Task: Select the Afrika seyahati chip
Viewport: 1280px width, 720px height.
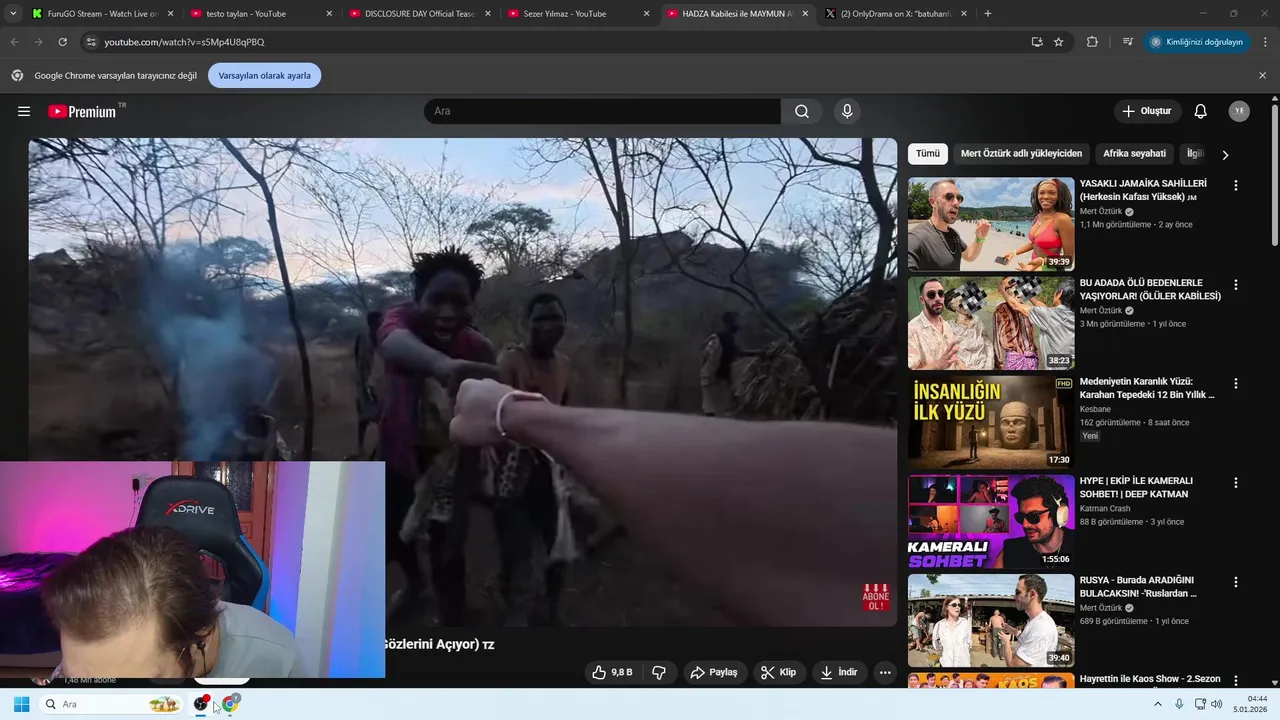Action: tap(1134, 154)
